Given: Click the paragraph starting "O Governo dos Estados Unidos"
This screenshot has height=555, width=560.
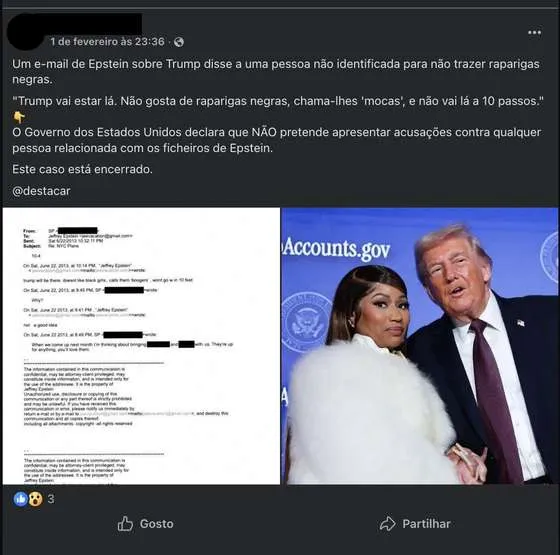Looking at the screenshot, I should (277, 140).
